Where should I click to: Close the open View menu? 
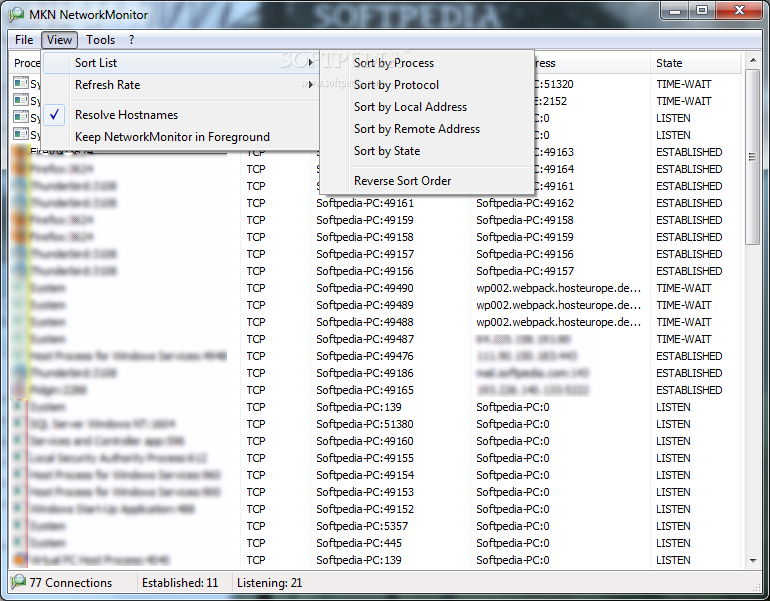pyautogui.click(x=59, y=40)
